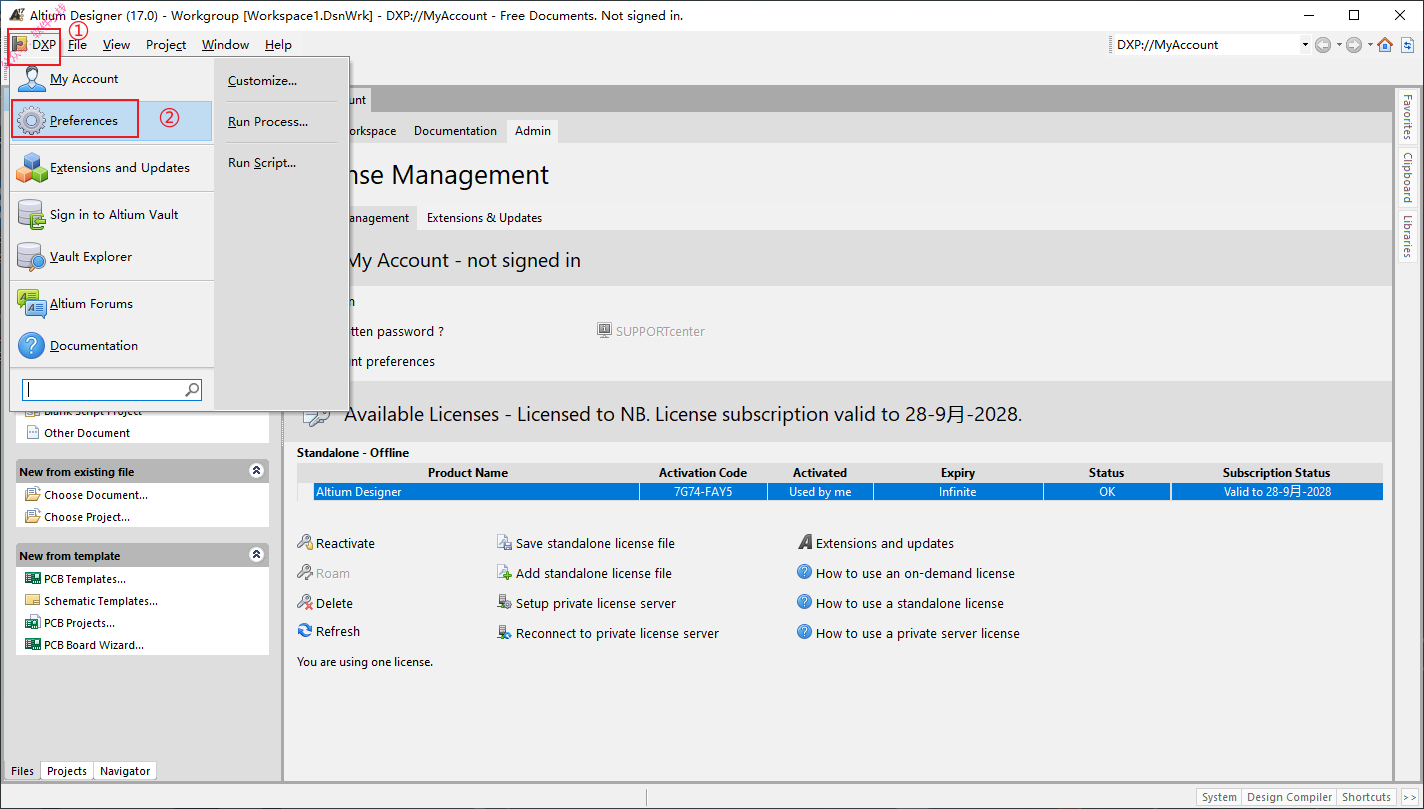
Task: Expand the status bar >> button
Action: pyautogui.click(x=1409, y=797)
